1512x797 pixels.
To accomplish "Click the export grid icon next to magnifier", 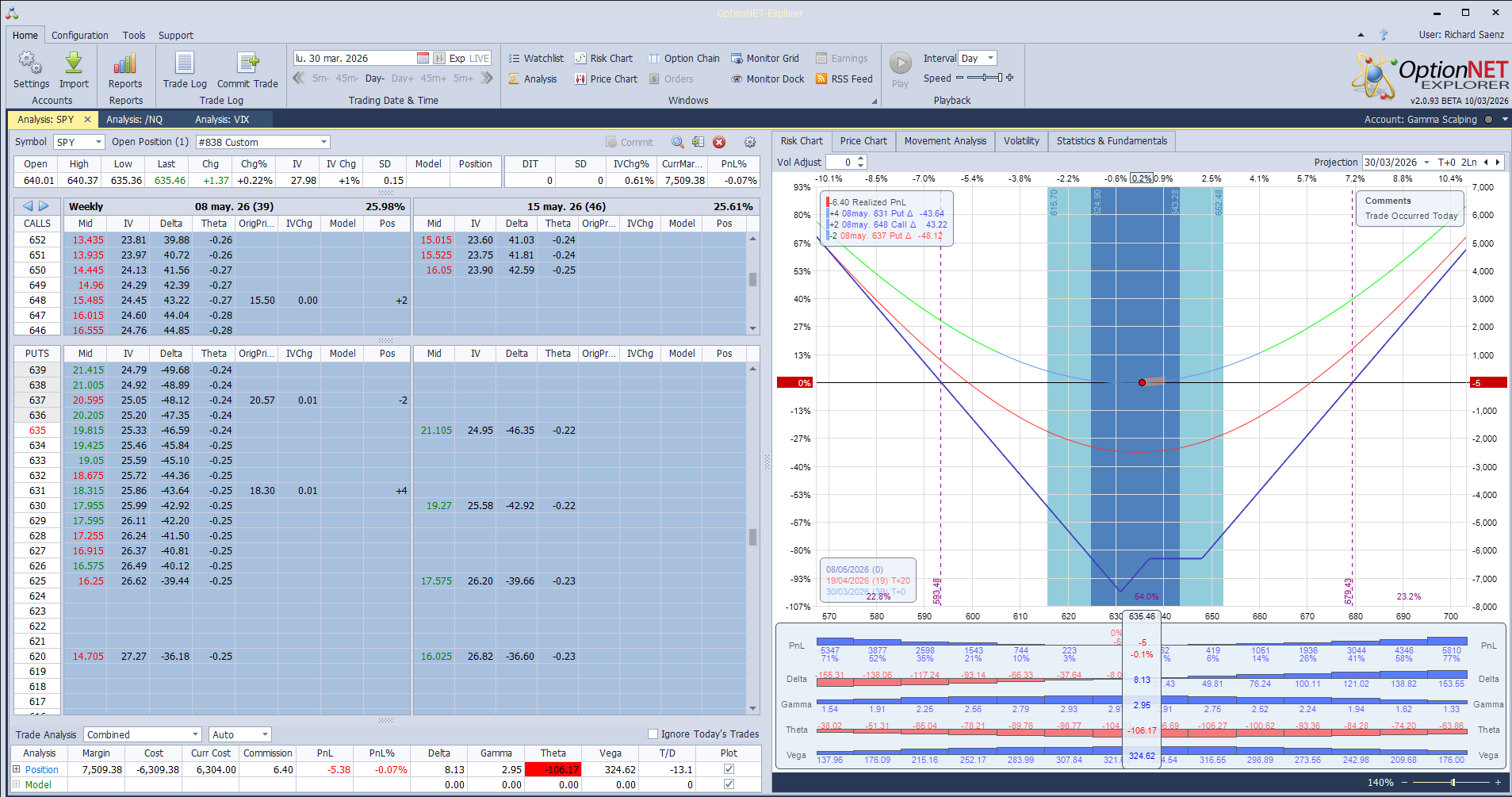I will pos(698,142).
